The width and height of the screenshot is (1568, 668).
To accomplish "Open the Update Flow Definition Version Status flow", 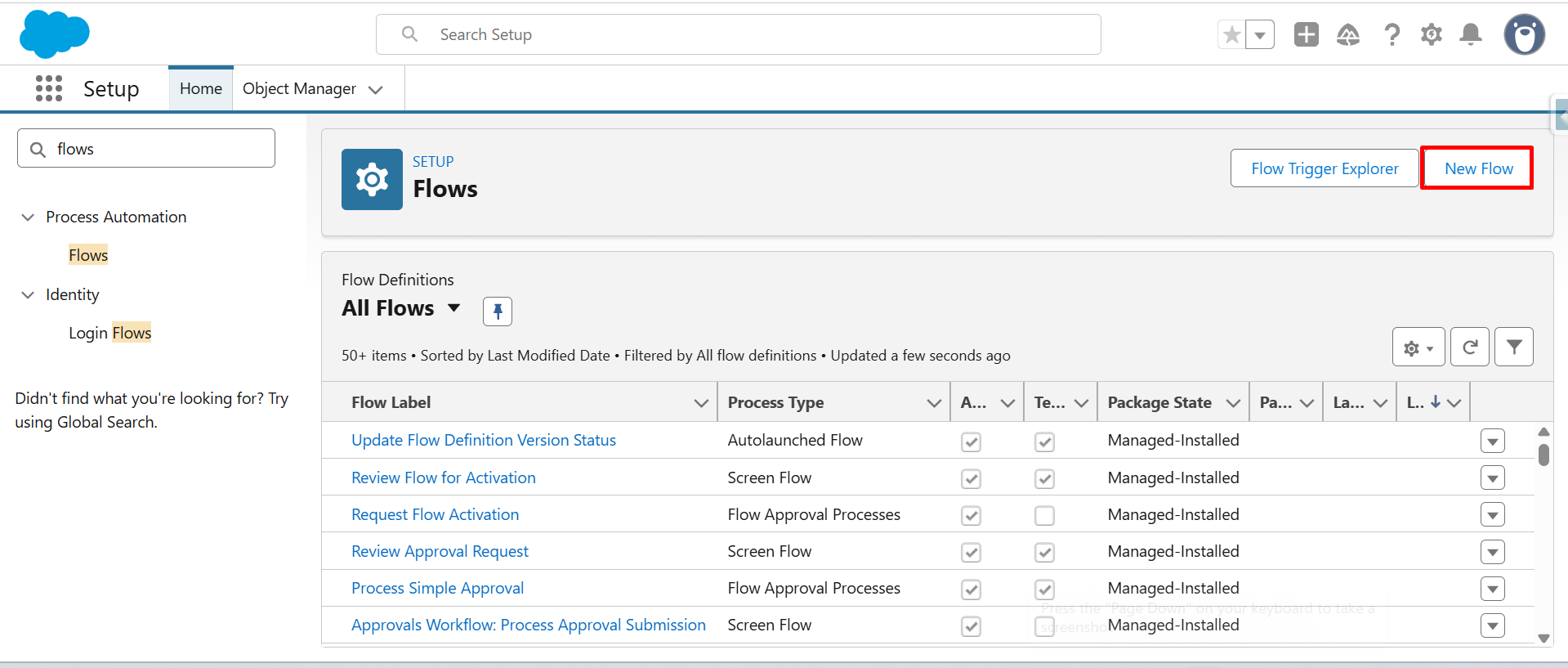I will [x=484, y=440].
